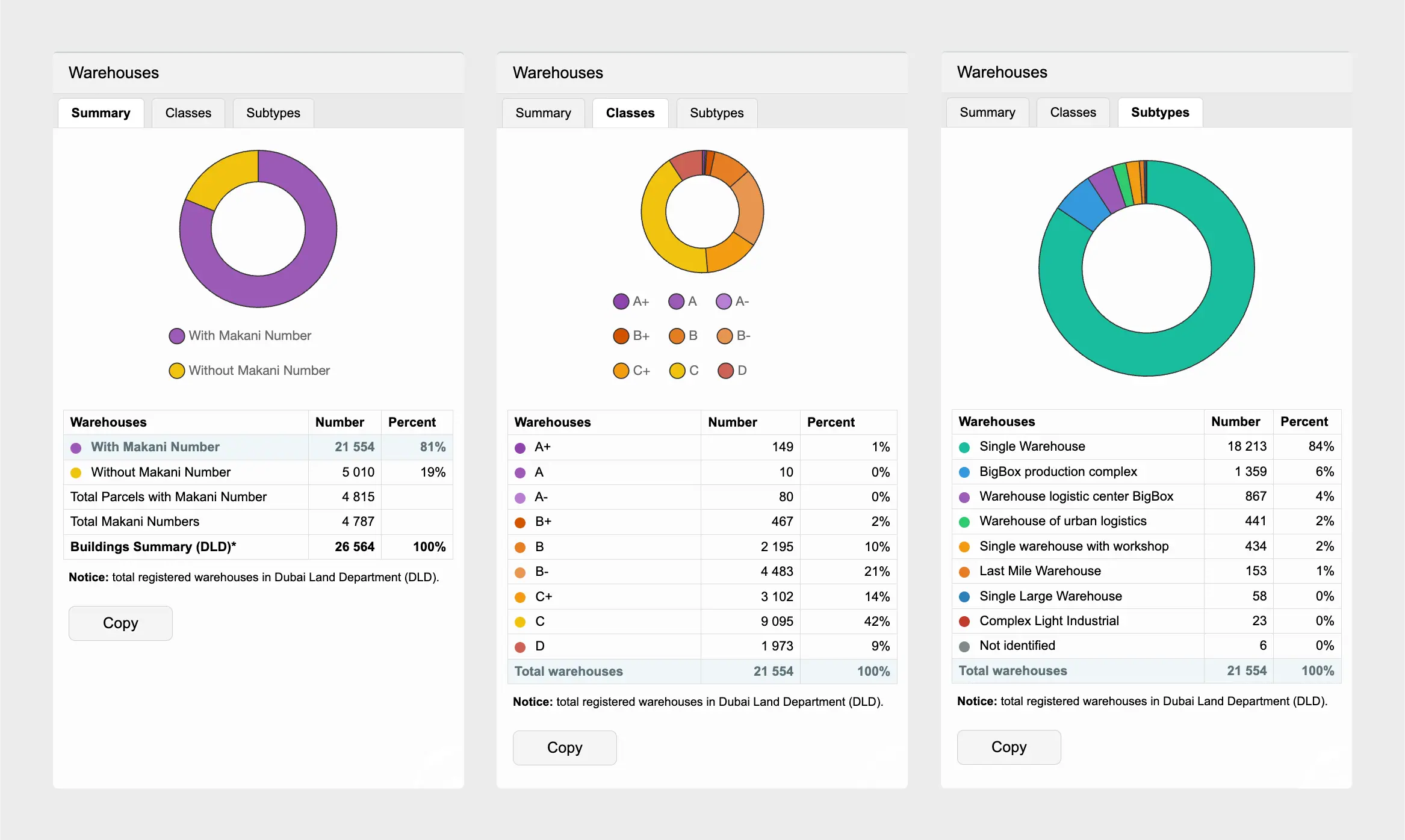
Task: Click the Buildings Summary (DLD)* row
Action: 258,547
